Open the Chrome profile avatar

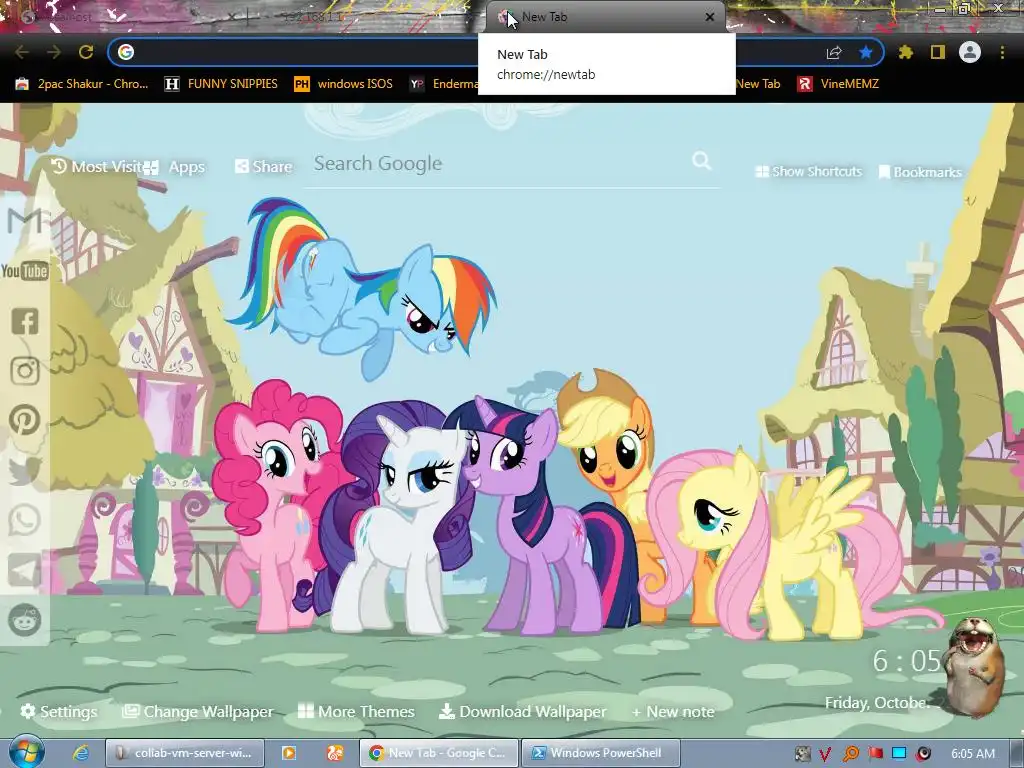click(970, 52)
